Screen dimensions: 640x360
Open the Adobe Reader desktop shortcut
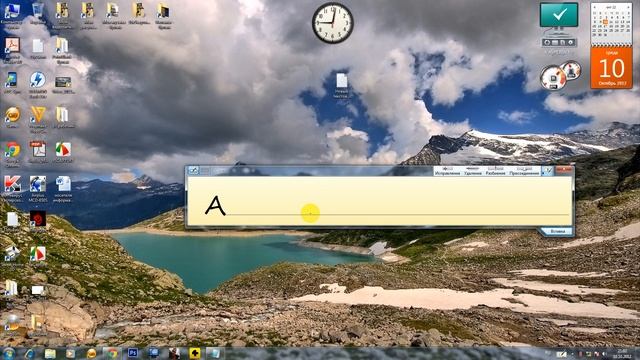pyautogui.click(x=12, y=51)
